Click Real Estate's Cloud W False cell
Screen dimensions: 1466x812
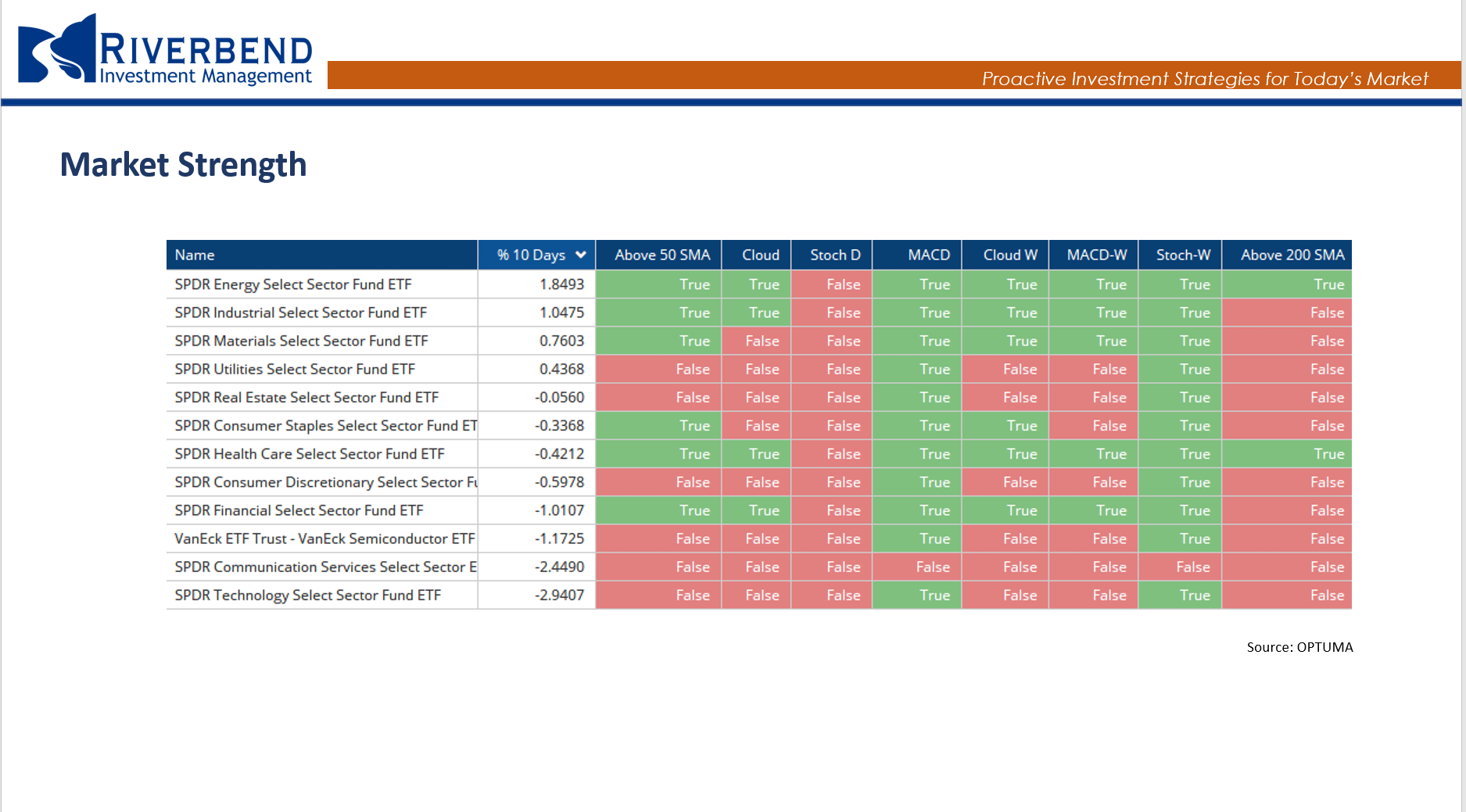point(1005,397)
